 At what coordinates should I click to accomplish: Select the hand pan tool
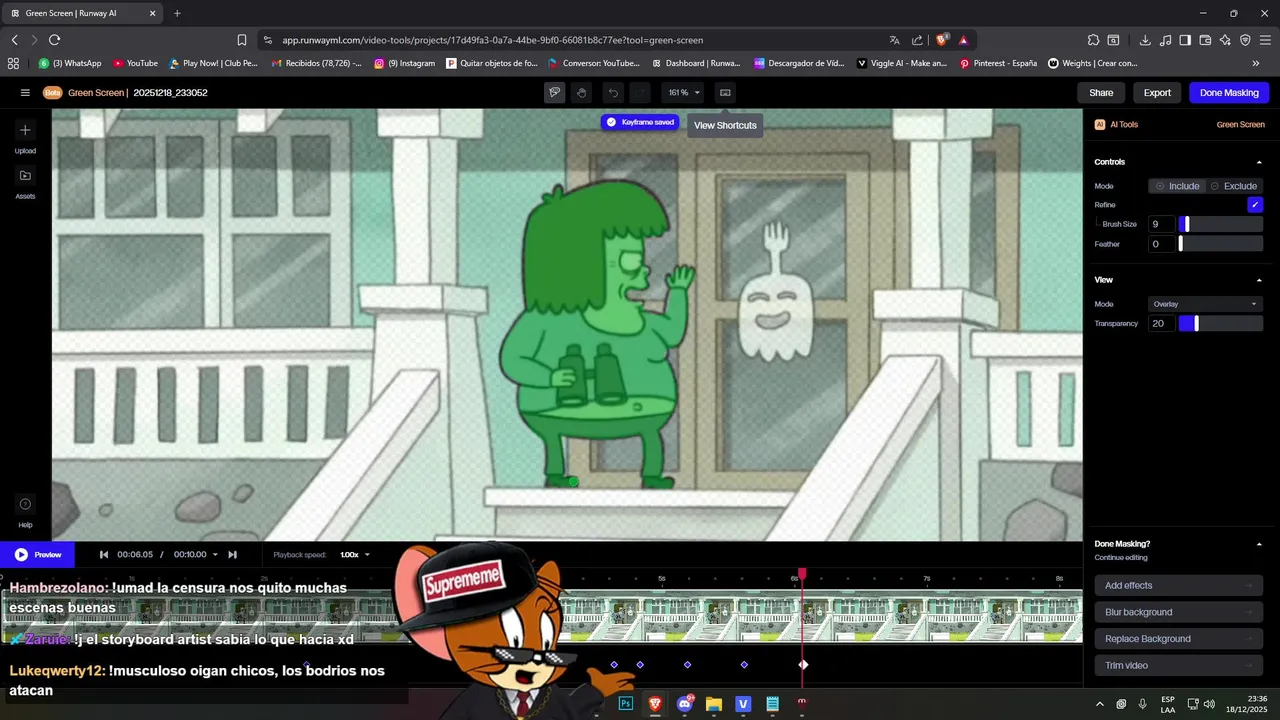582,92
